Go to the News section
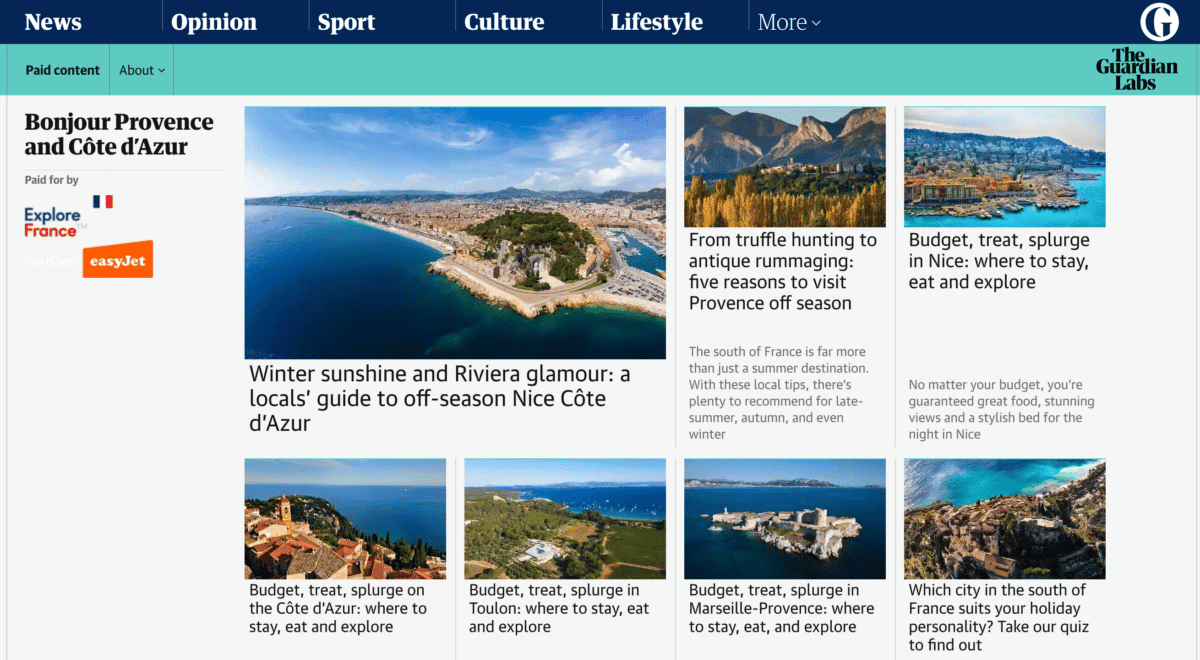This screenshot has width=1200, height=660. 53,22
